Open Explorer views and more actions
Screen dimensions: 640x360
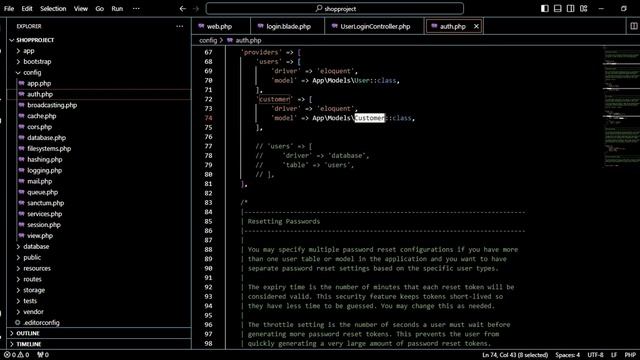coord(180,26)
